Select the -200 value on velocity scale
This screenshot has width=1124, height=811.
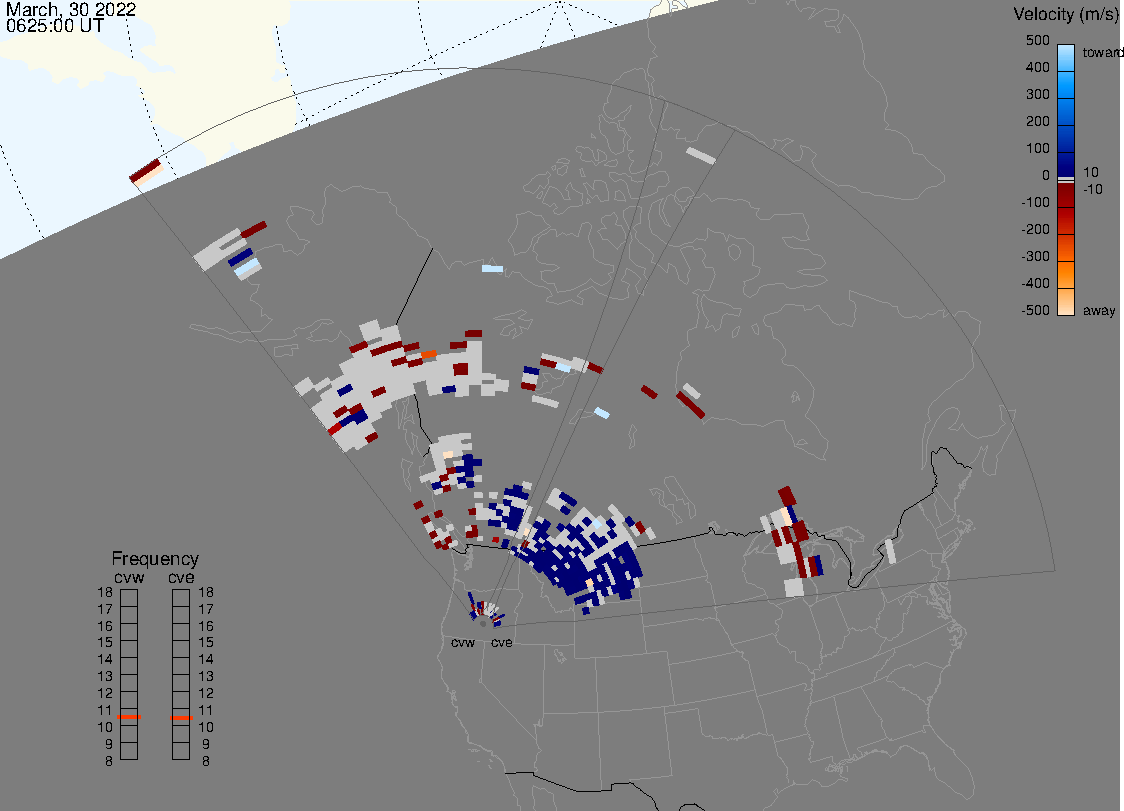[1035, 229]
